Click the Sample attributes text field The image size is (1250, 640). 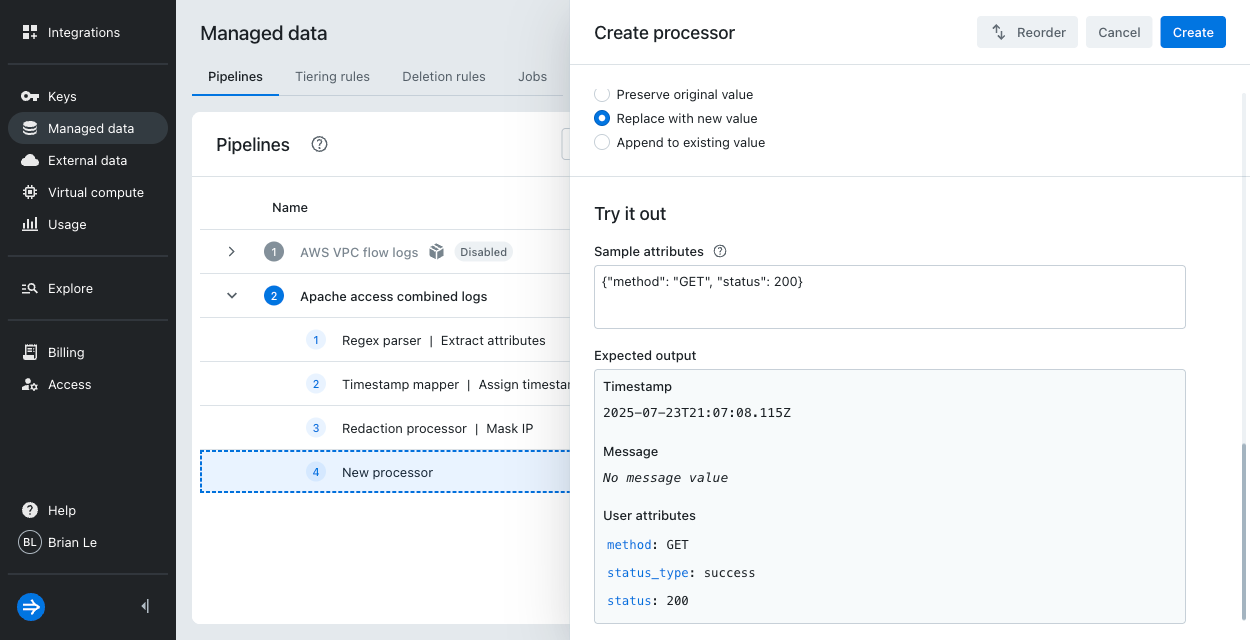click(x=889, y=297)
